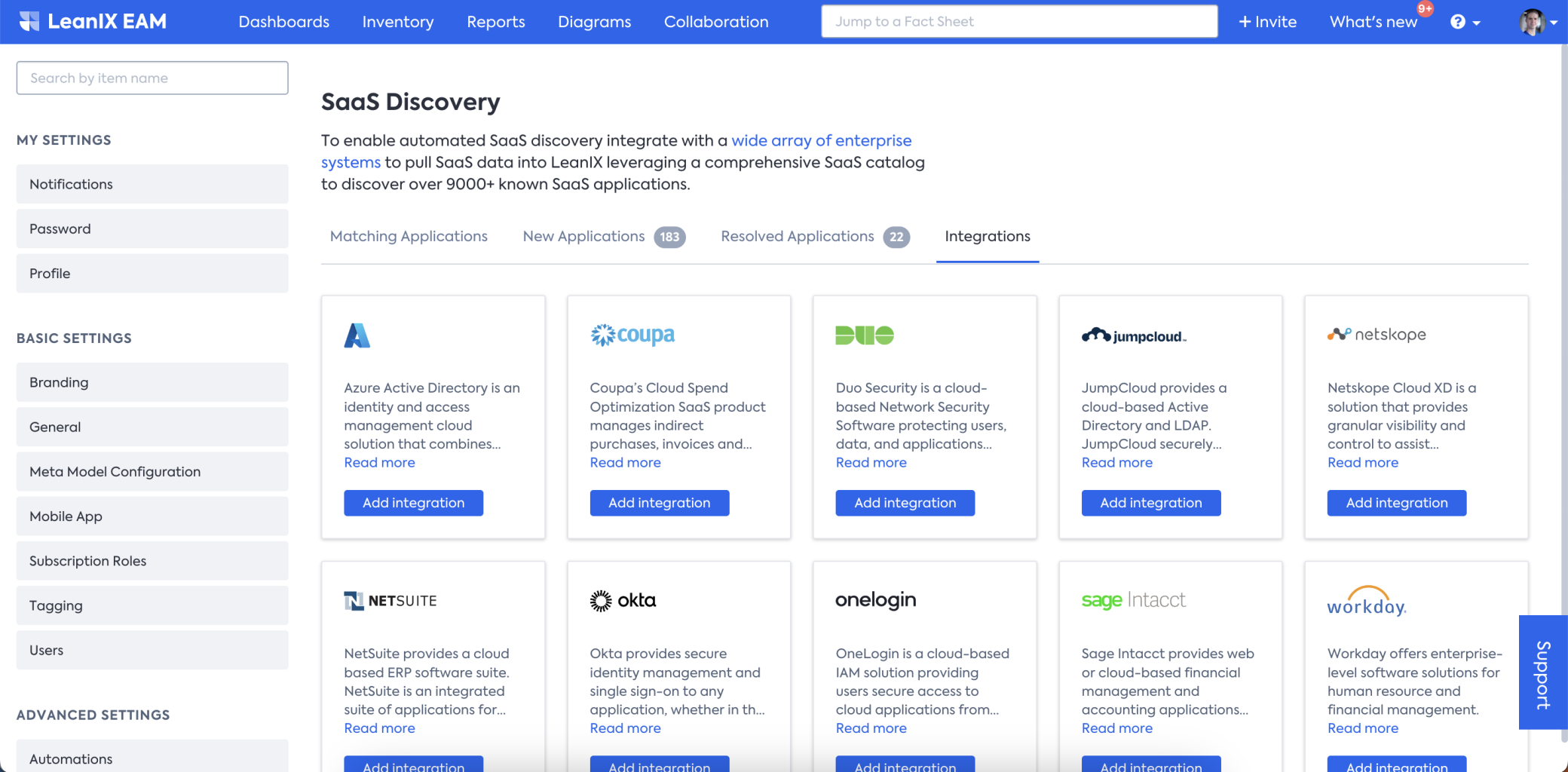This screenshot has width=1568, height=772.
Task: Click the Azure Active Directory logo
Action: [357, 335]
